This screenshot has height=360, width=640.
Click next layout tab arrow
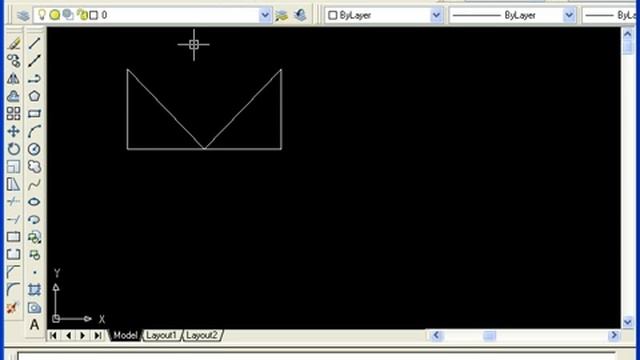point(83,336)
